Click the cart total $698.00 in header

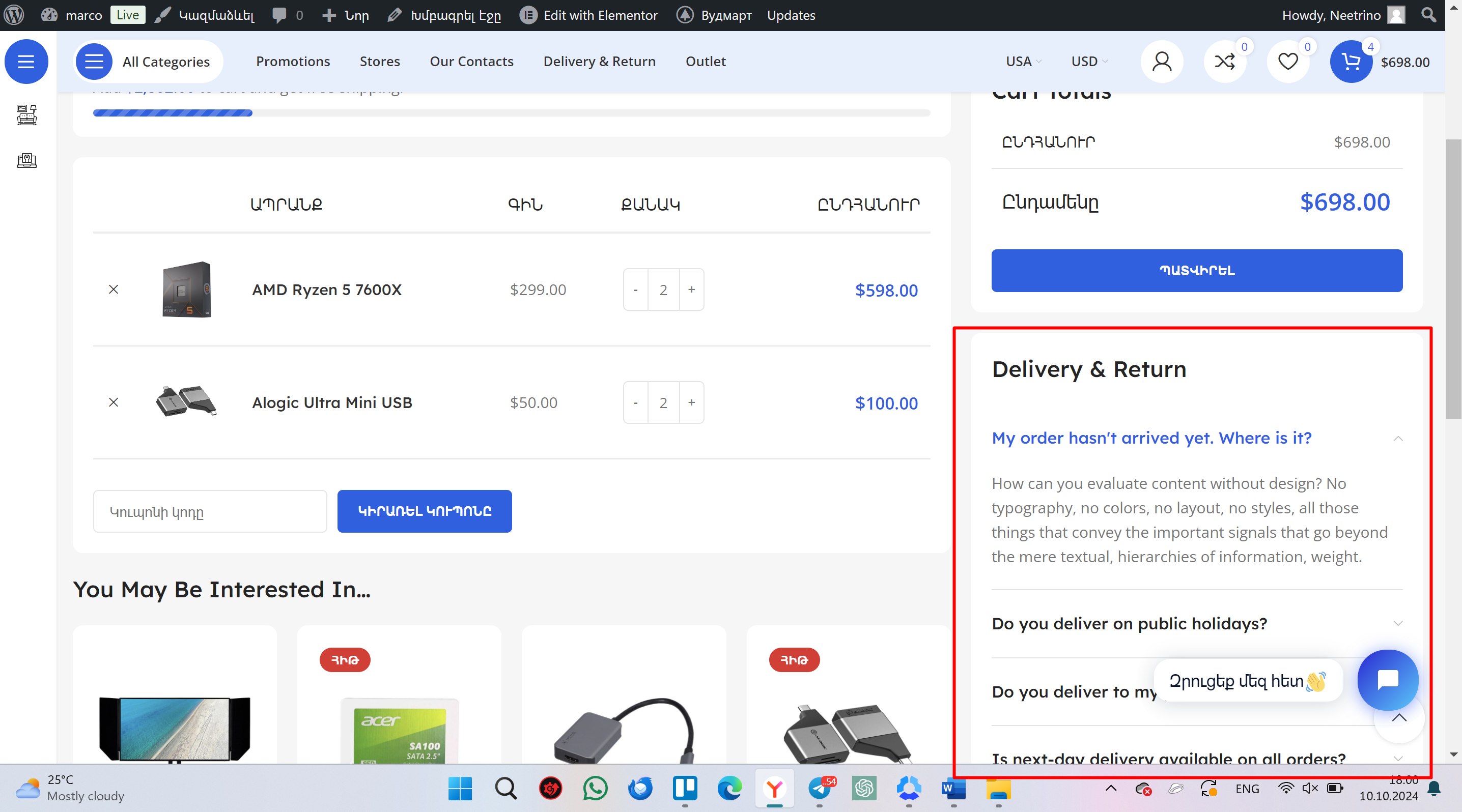1404,62
